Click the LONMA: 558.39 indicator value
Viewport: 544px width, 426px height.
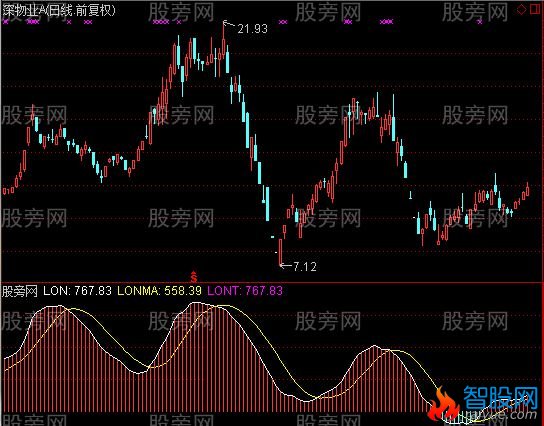click(160, 290)
